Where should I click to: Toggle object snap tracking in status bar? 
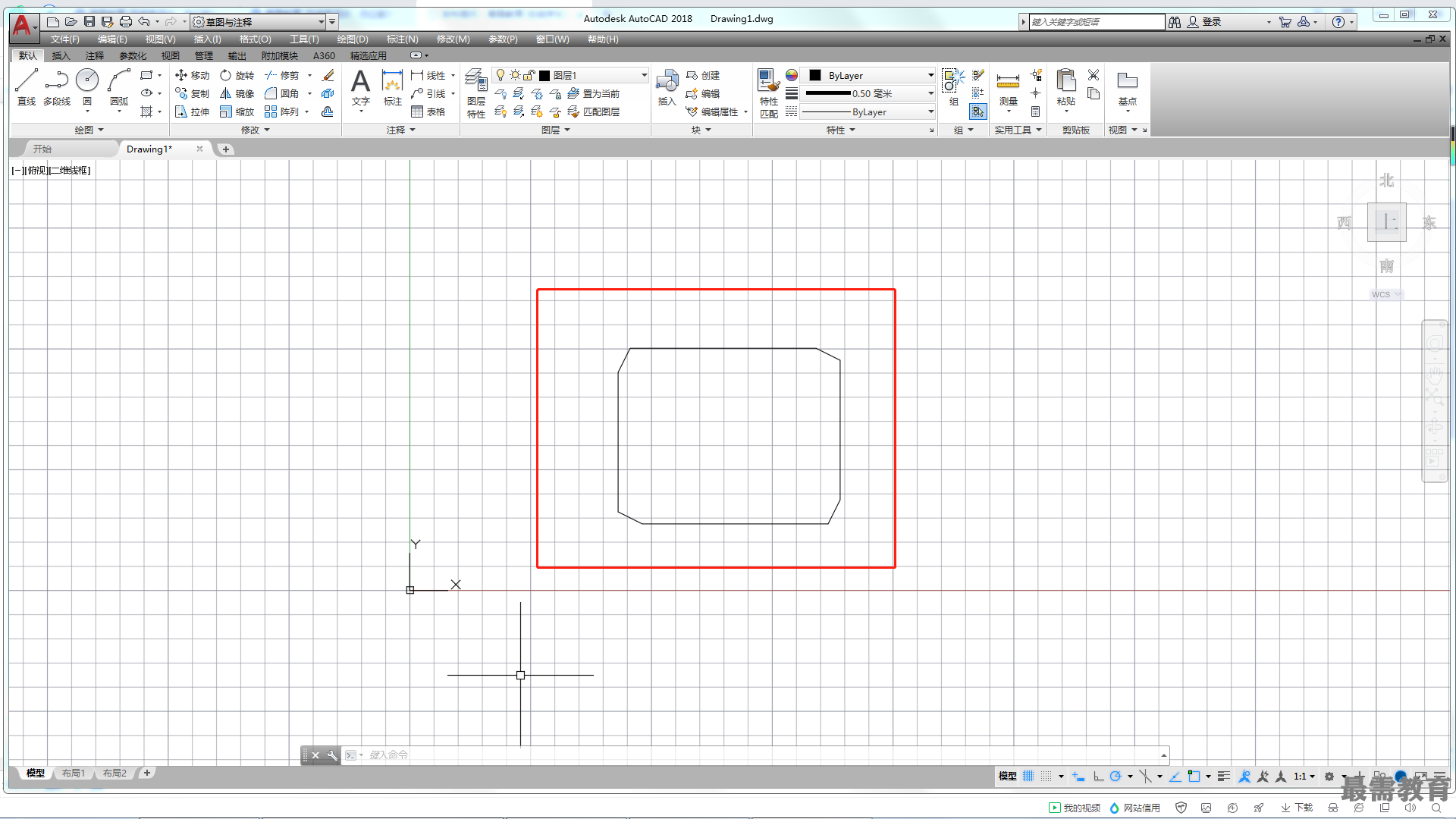coord(1175,776)
